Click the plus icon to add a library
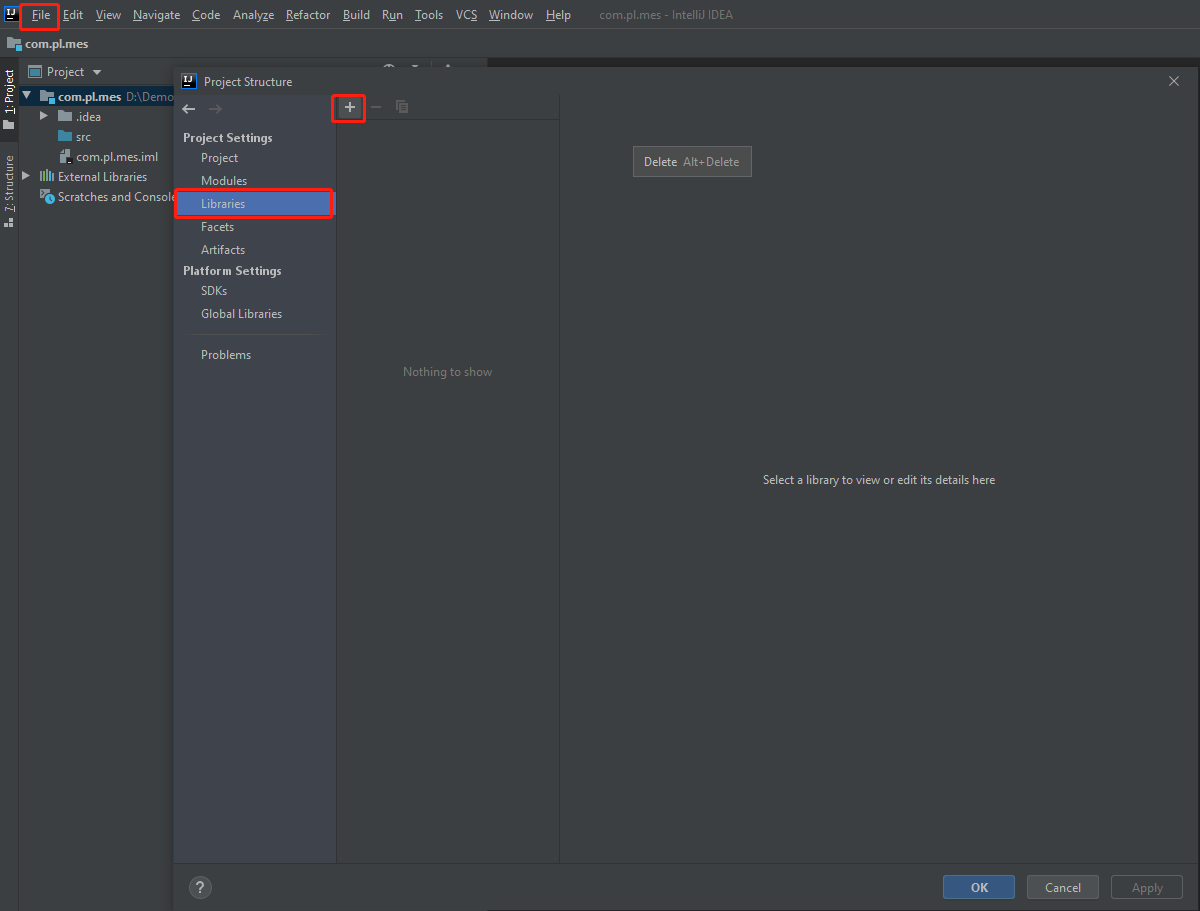This screenshot has width=1200, height=911. coord(349,107)
